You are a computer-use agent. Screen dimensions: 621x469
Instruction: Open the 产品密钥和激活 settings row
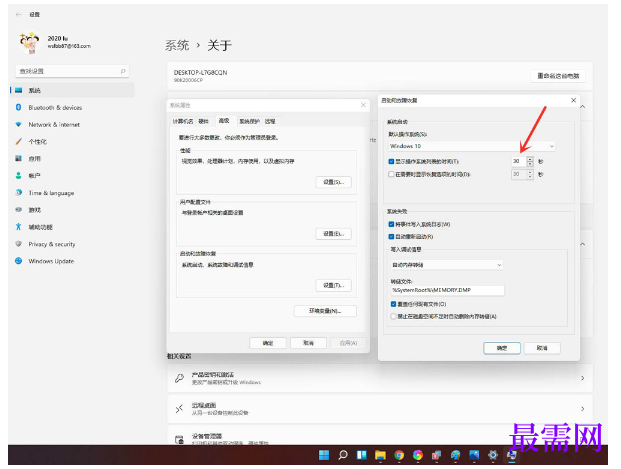[380, 378]
